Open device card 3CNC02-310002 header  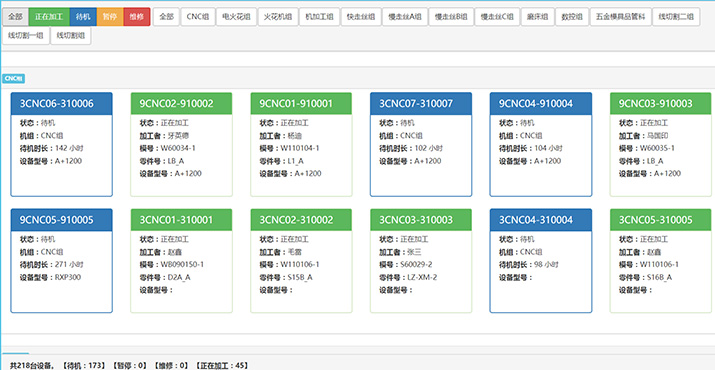(301, 220)
